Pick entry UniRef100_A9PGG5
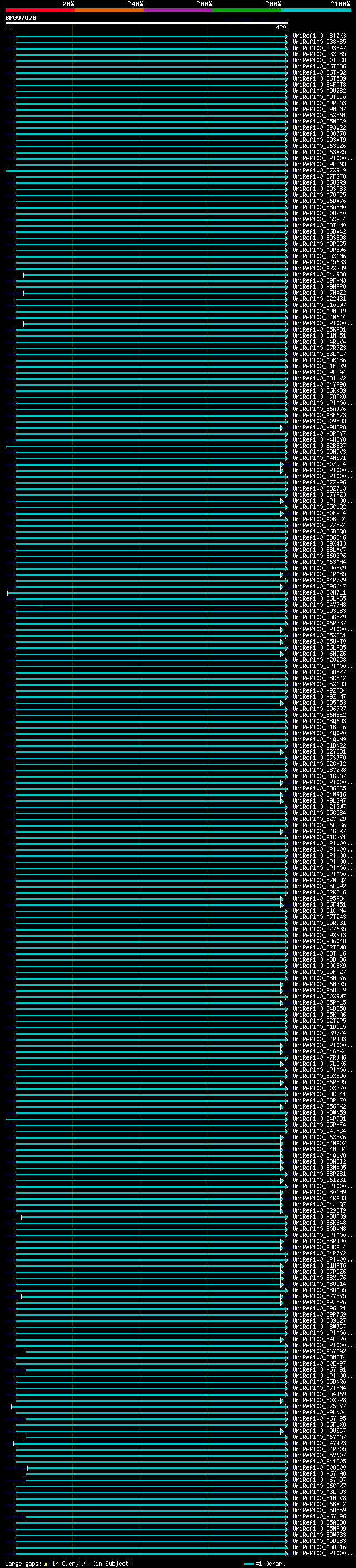 319,244
